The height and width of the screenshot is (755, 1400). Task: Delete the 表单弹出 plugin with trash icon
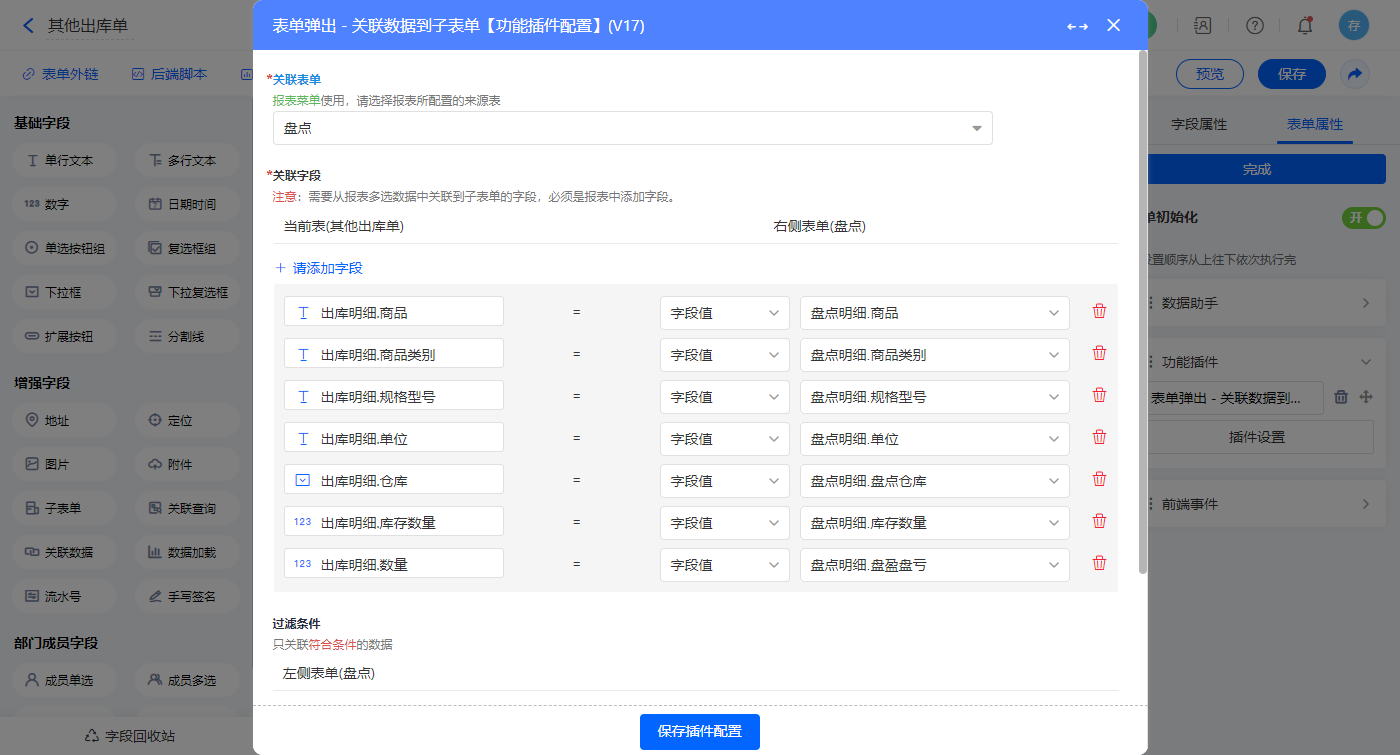(1341, 397)
